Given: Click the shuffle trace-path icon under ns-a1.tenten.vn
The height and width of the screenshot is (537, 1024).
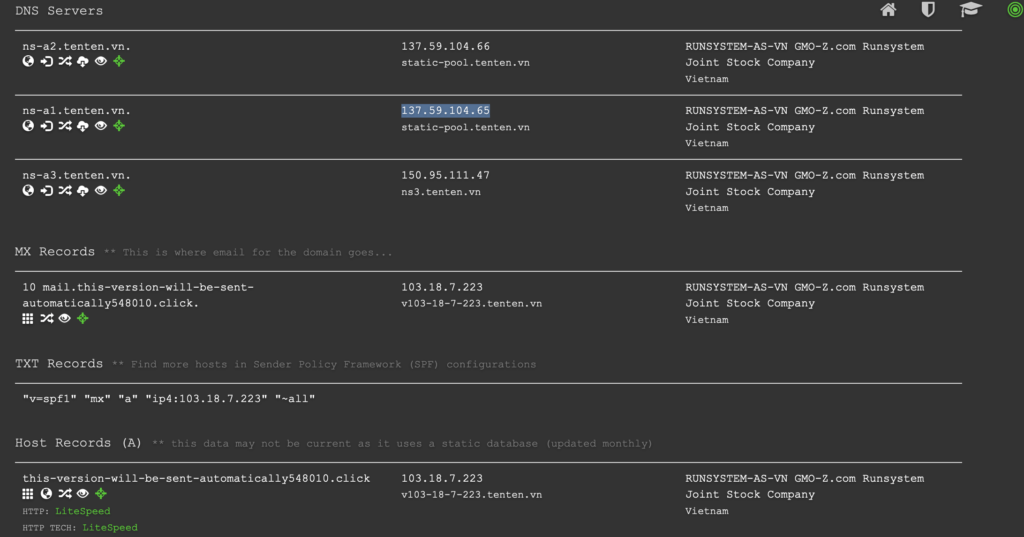Looking at the screenshot, I should click(x=65, y=126).
